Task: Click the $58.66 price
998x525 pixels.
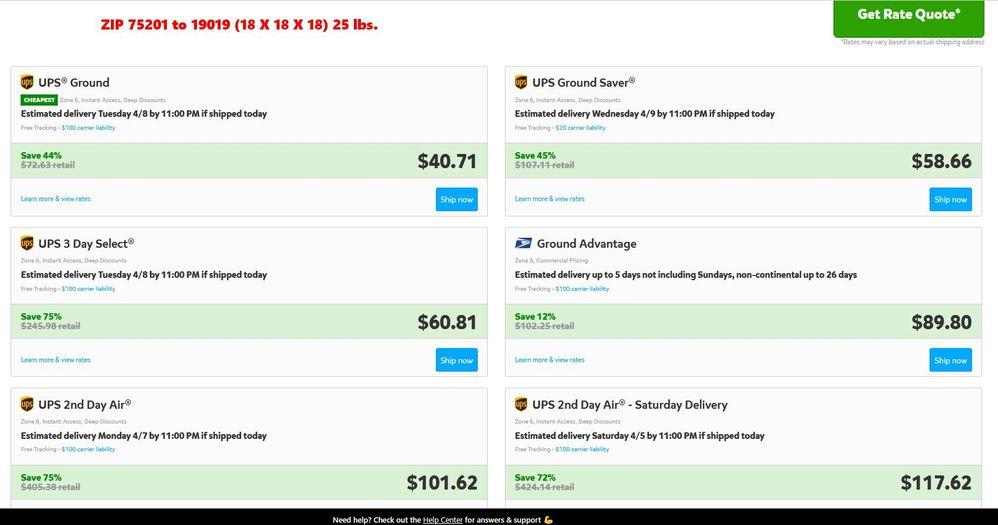Action: [941, 161]
